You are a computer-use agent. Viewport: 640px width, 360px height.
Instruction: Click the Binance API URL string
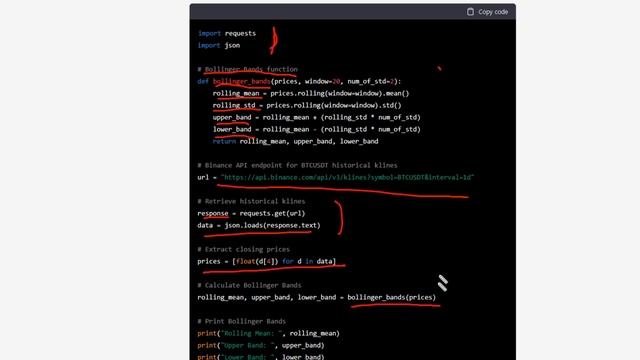pos(347,178)
